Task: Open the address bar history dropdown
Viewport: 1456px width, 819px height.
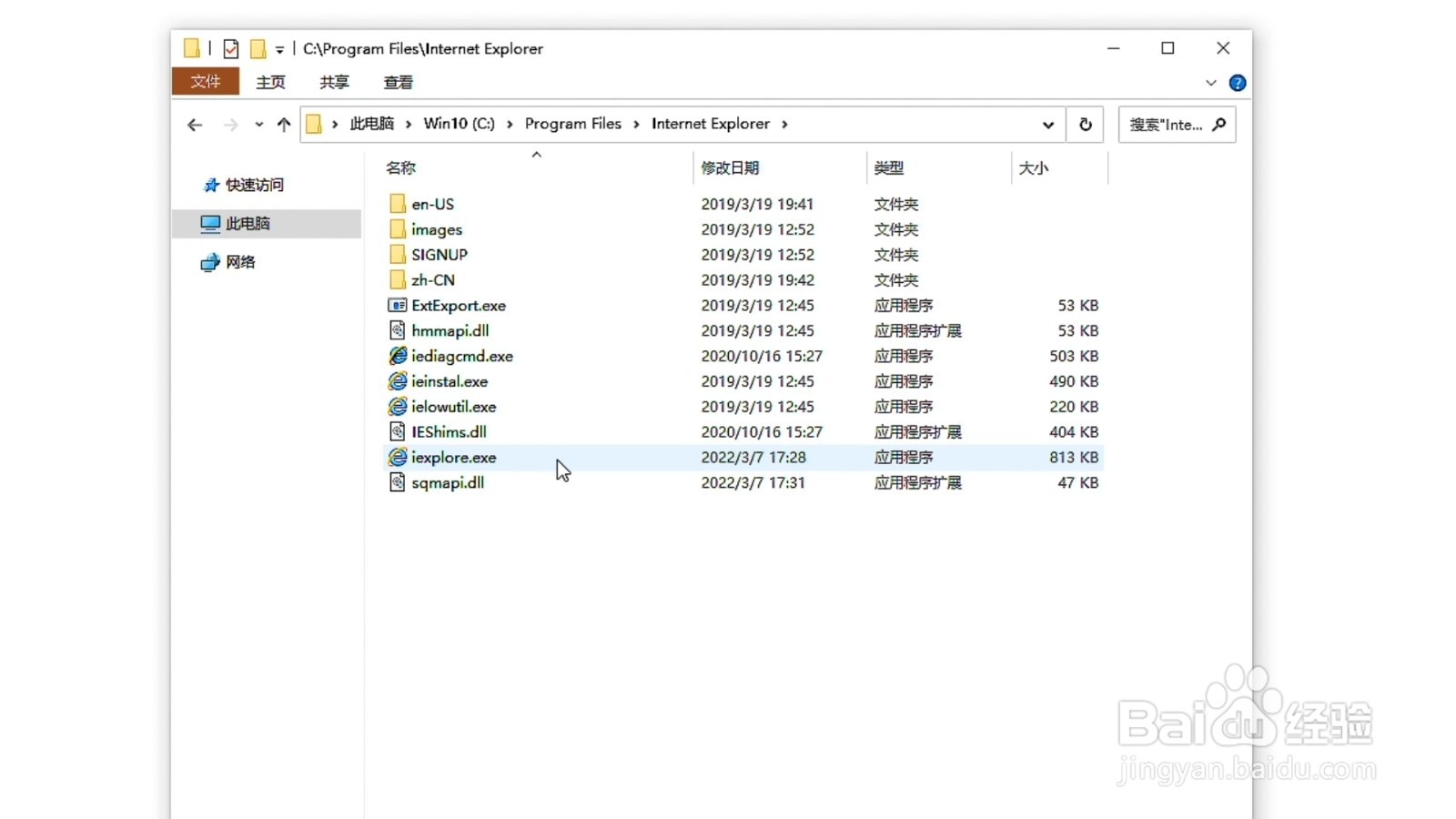Action: (x=1048, y=125)
